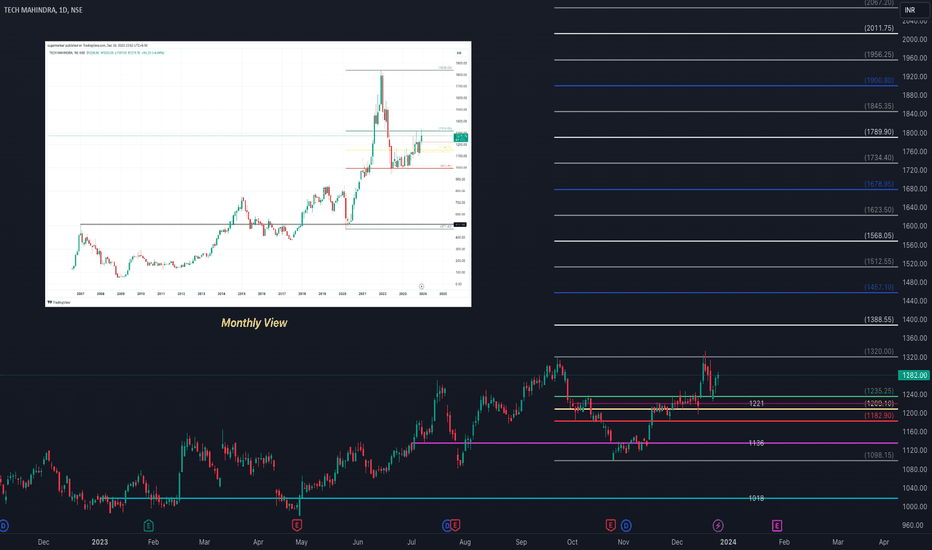Image resolution: width=932 pixels, height=550 pixels.
Task: Click the (1789.90) level label
Action: point(879,132)
